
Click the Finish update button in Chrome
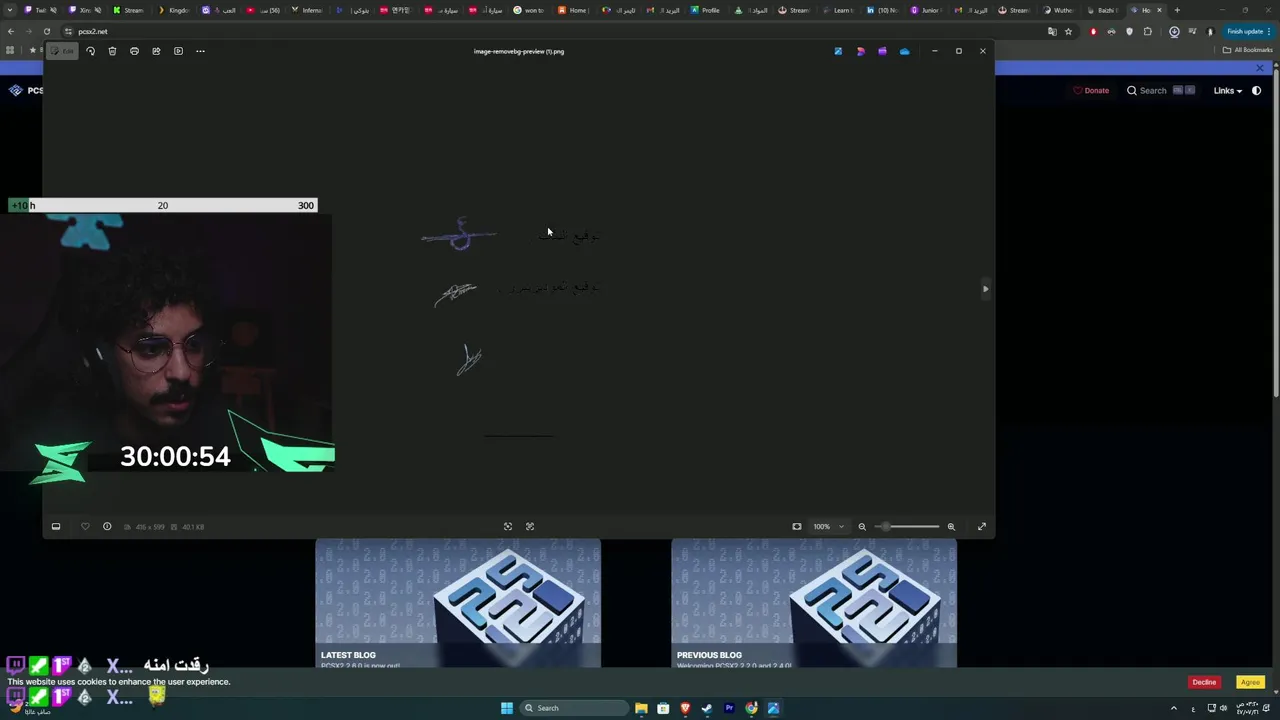click(x=1250, y=31)
